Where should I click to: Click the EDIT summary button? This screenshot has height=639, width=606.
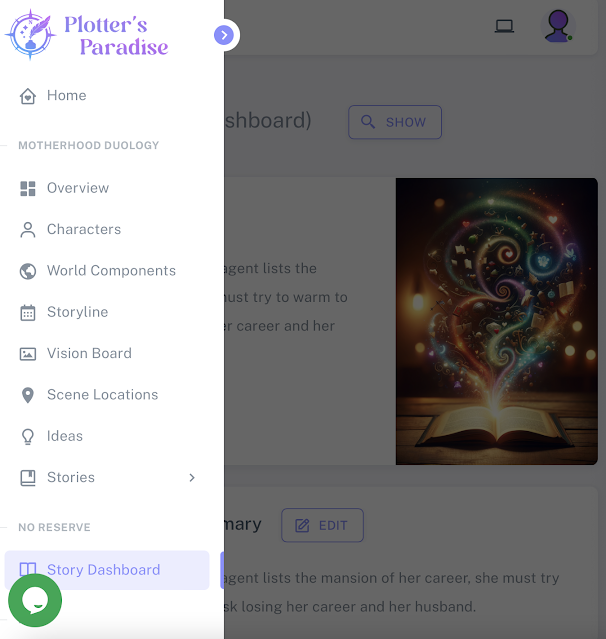[x=322, y=525]
